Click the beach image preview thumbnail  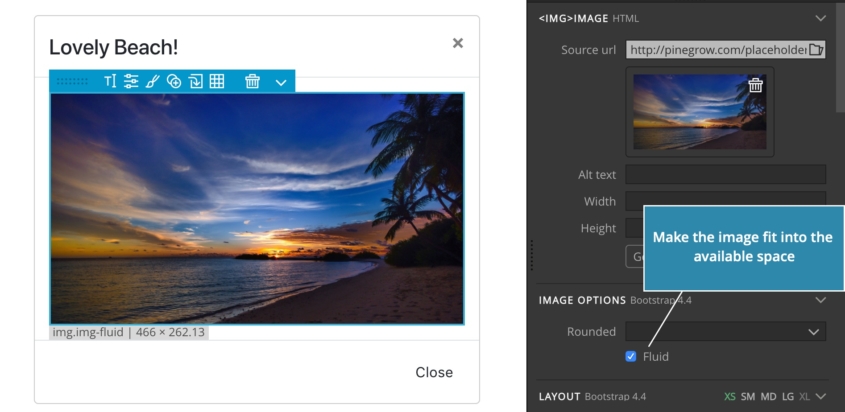tap(699, 111)
